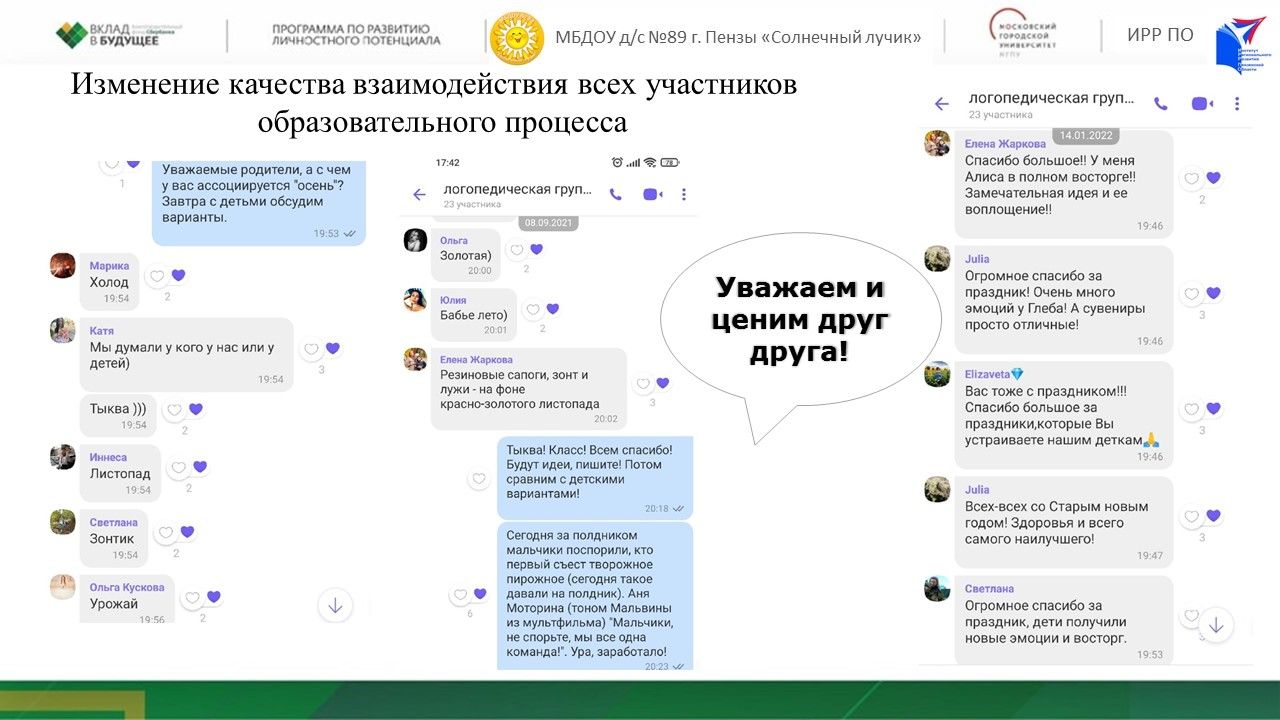This screenshot has width=1280, height=720.
Task: Open Ольга's avatar in middle chat
Action: pyautogui.click(x=415, y=240)
